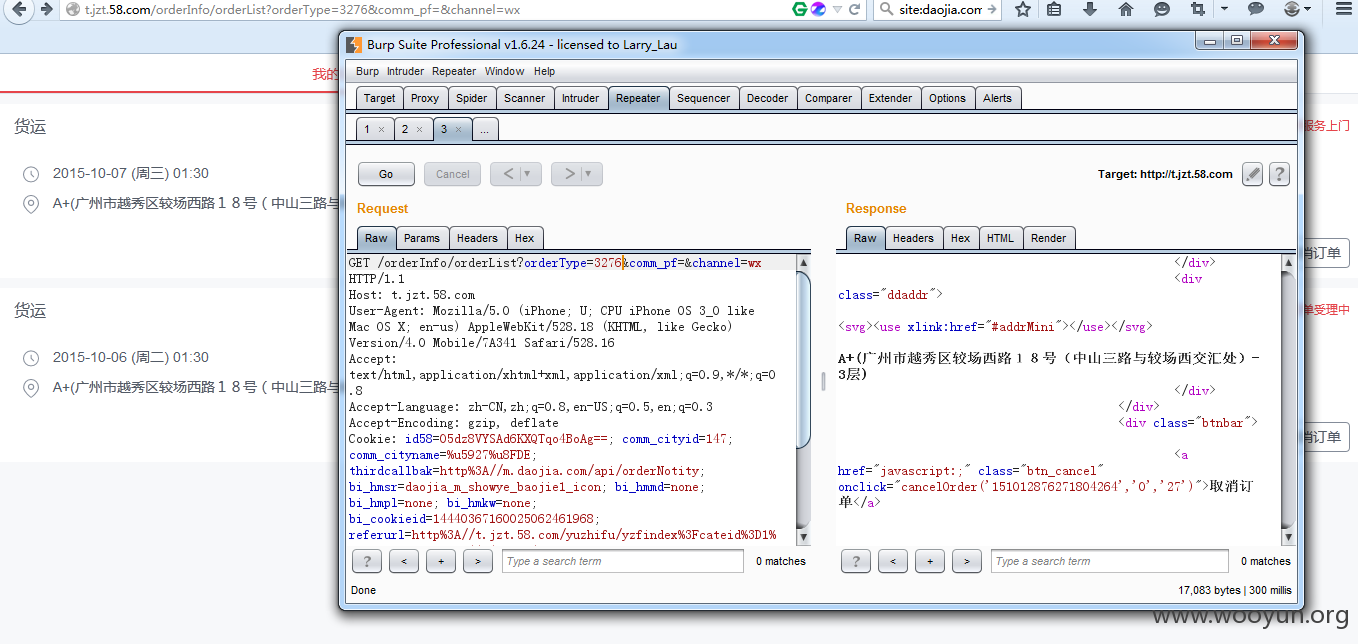Viewport: 1358px width, 644px height.
Task: Click the speech bubble chat icon
Action: (1256, 10)
